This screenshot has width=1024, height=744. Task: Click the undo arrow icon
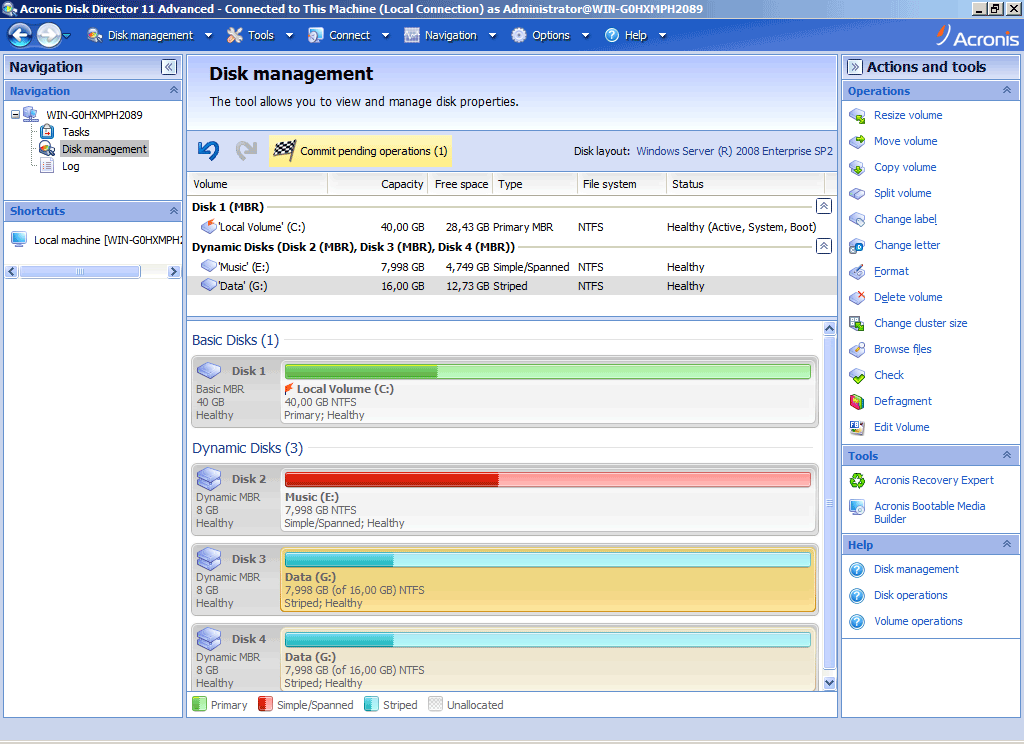pyautogui.click(x=208, y=151)
